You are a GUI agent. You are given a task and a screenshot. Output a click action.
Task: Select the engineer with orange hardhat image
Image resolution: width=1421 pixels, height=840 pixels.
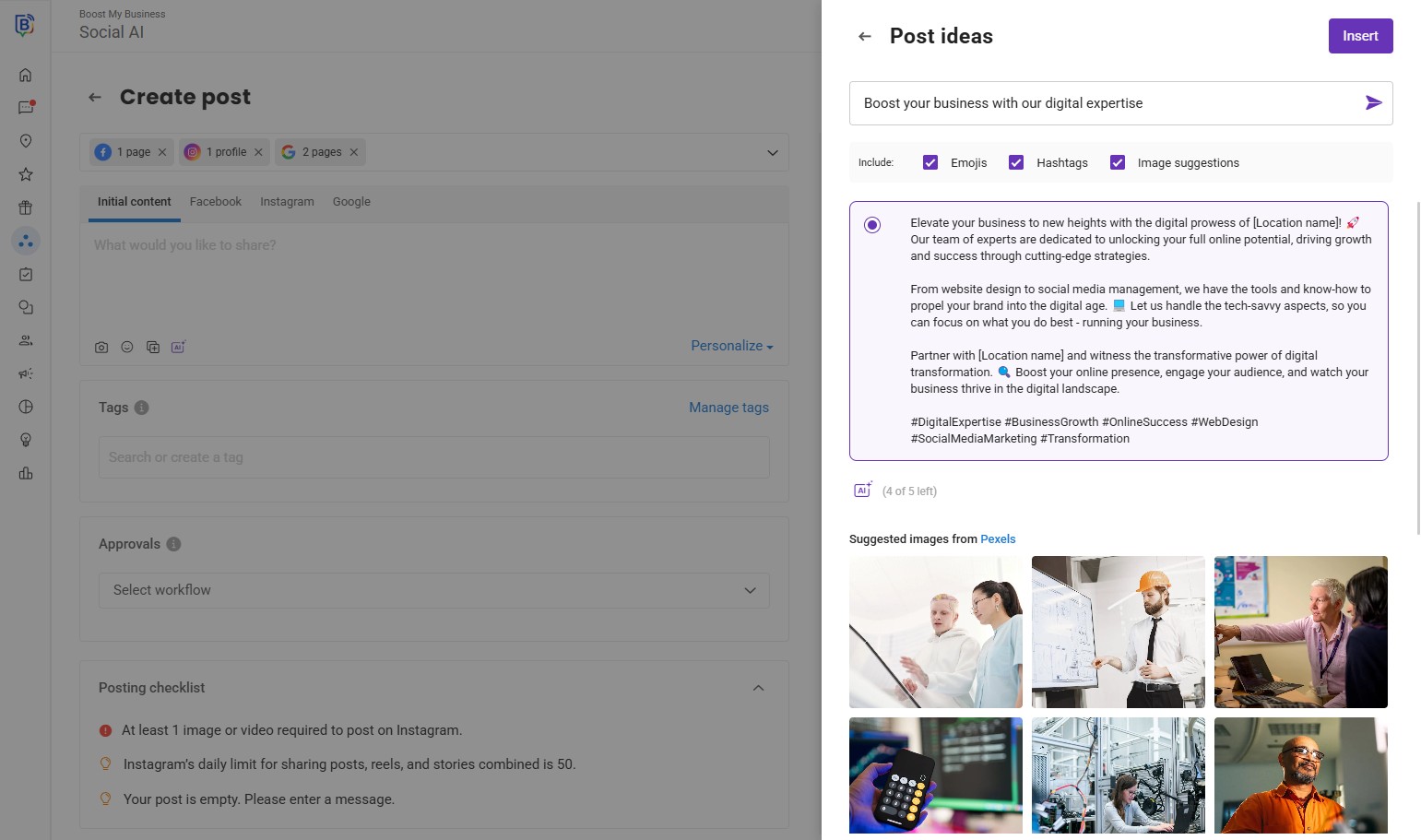1118,632
